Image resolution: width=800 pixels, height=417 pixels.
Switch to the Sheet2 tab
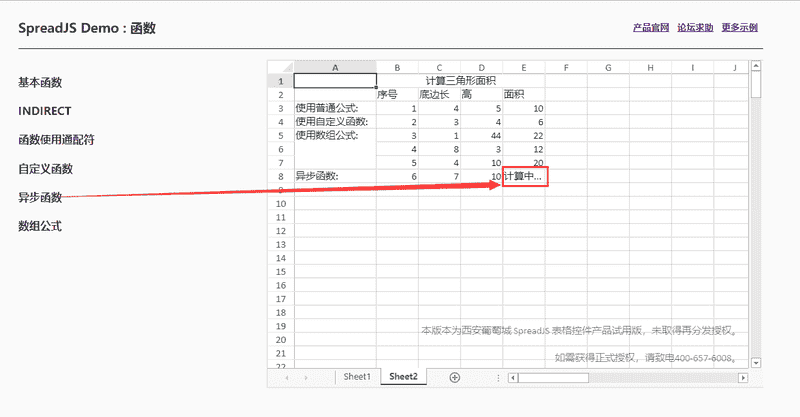coord(404,377)
